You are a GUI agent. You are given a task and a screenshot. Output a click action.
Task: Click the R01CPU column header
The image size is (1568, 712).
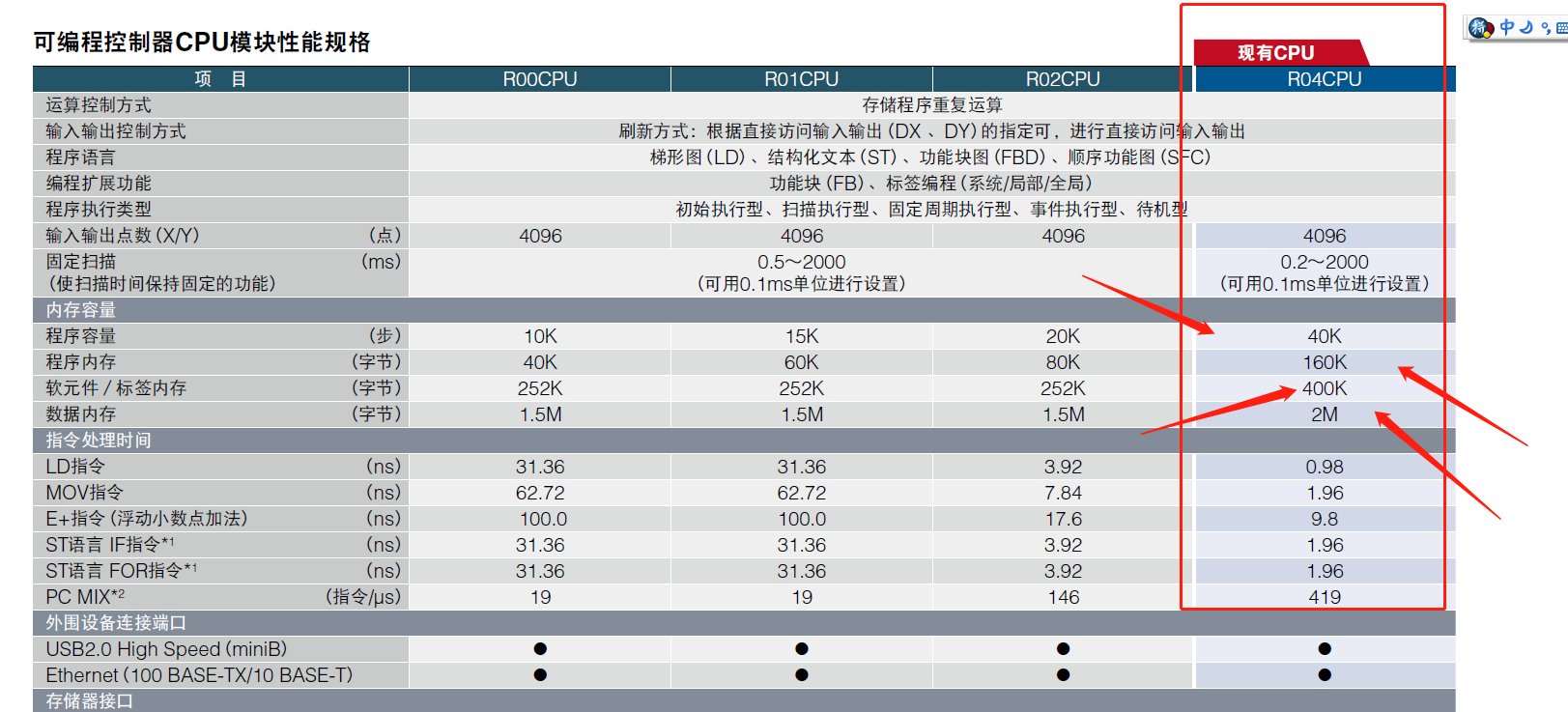(801, 79)
